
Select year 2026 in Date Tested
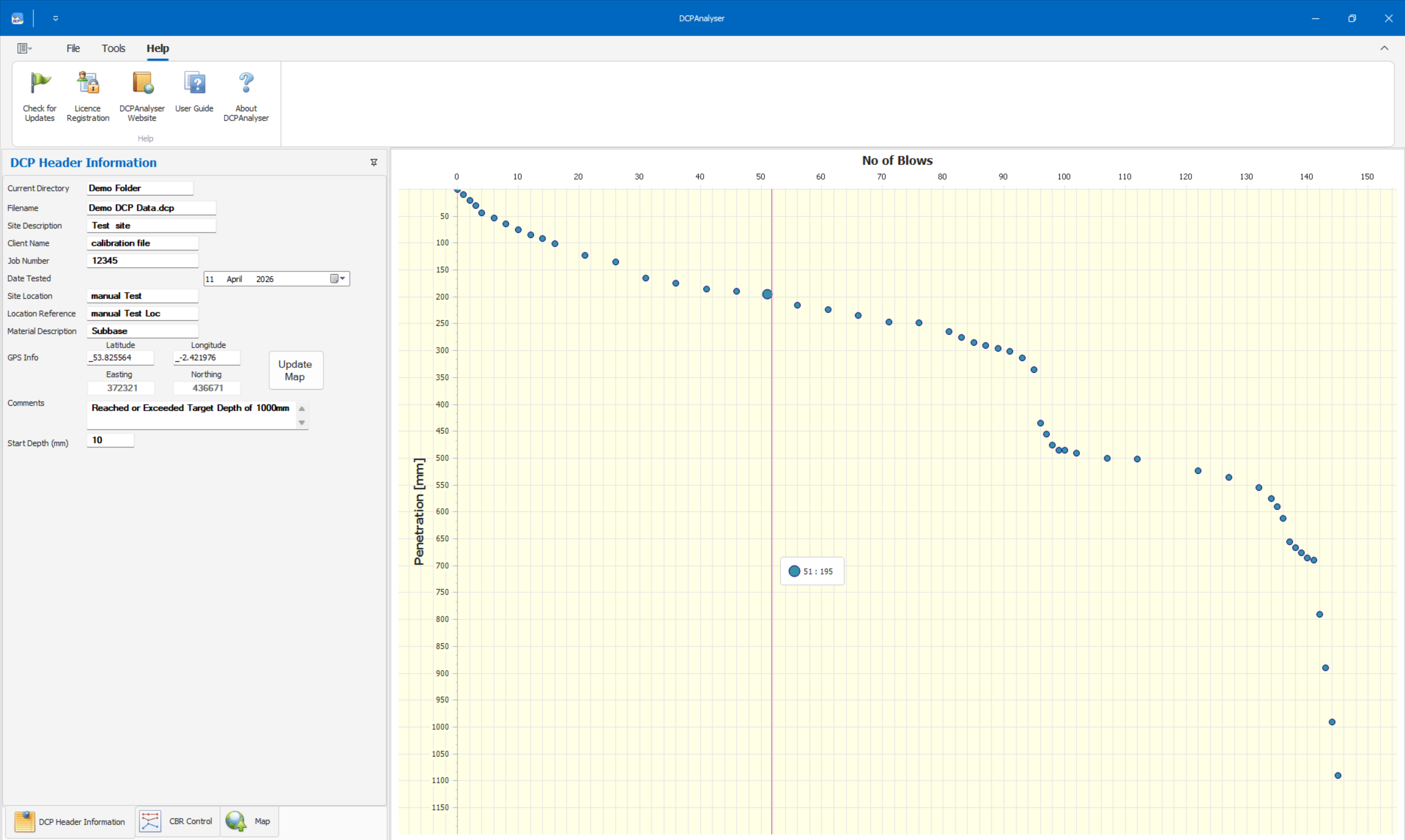coord(264,279)
